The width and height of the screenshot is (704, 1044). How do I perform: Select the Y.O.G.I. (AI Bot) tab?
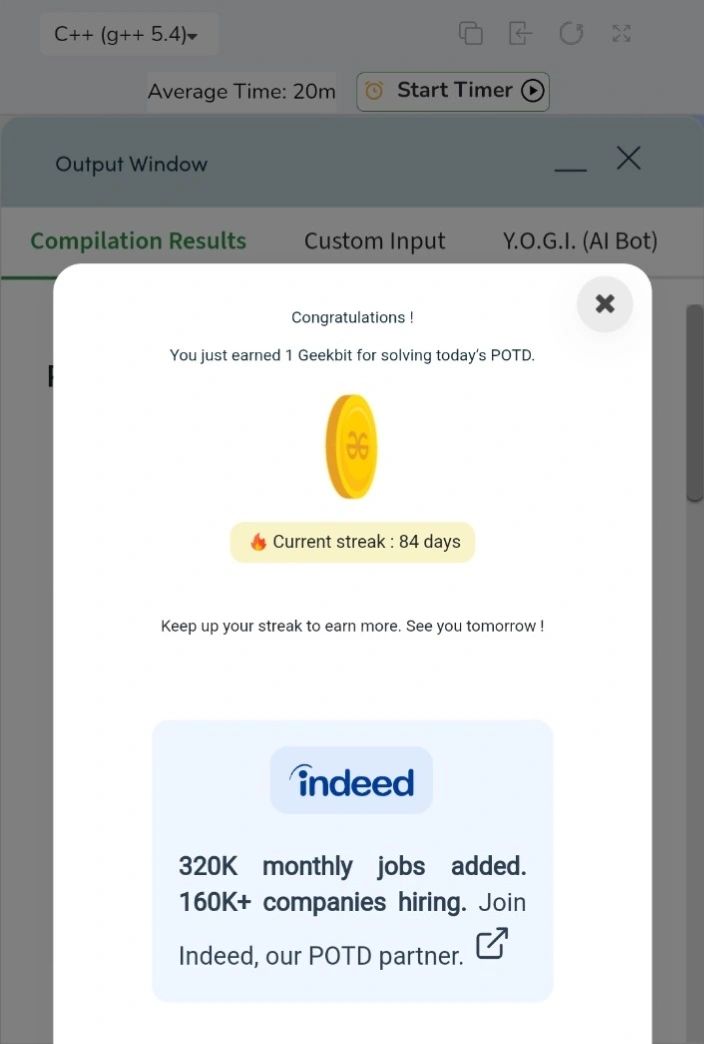pyautogui.click(x=580, y=241)
